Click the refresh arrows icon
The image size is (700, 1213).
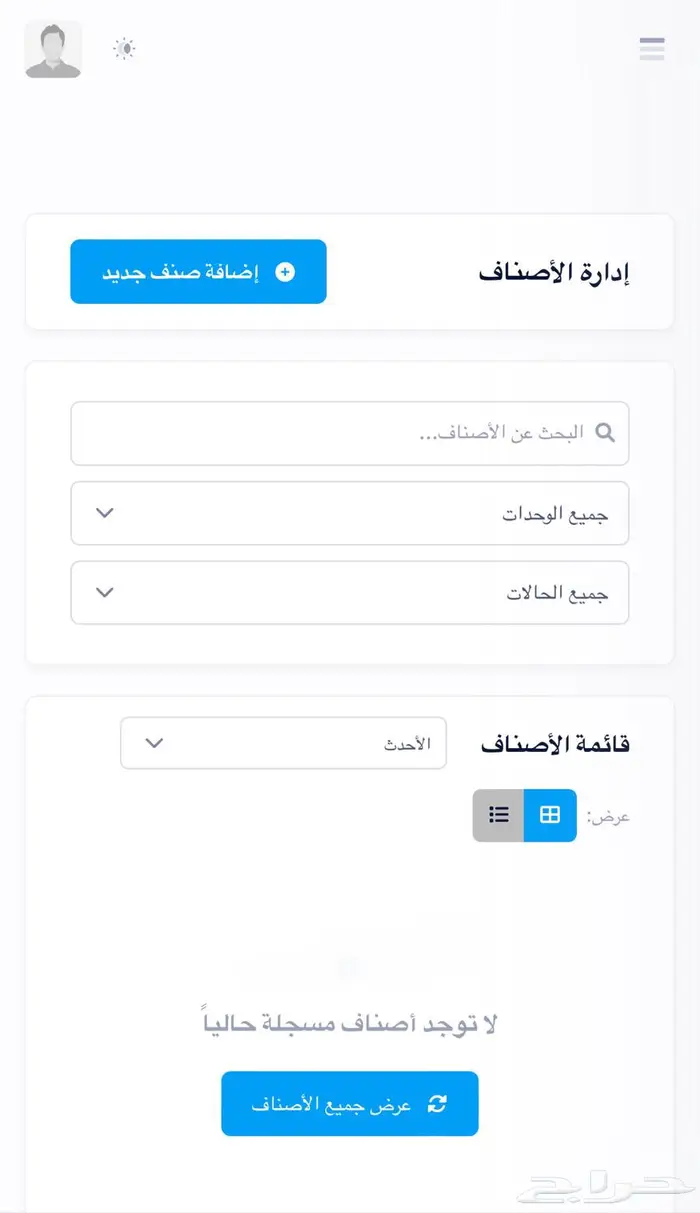tap(437, 1104)
